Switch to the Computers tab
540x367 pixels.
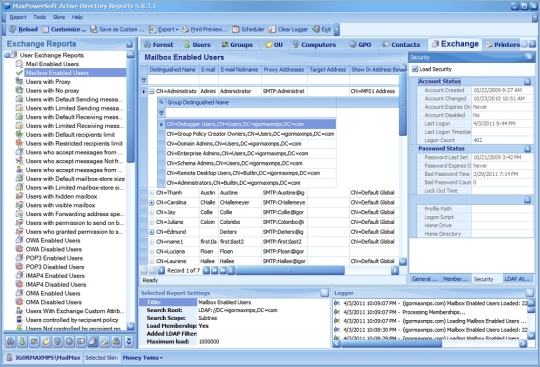point(314,44)
